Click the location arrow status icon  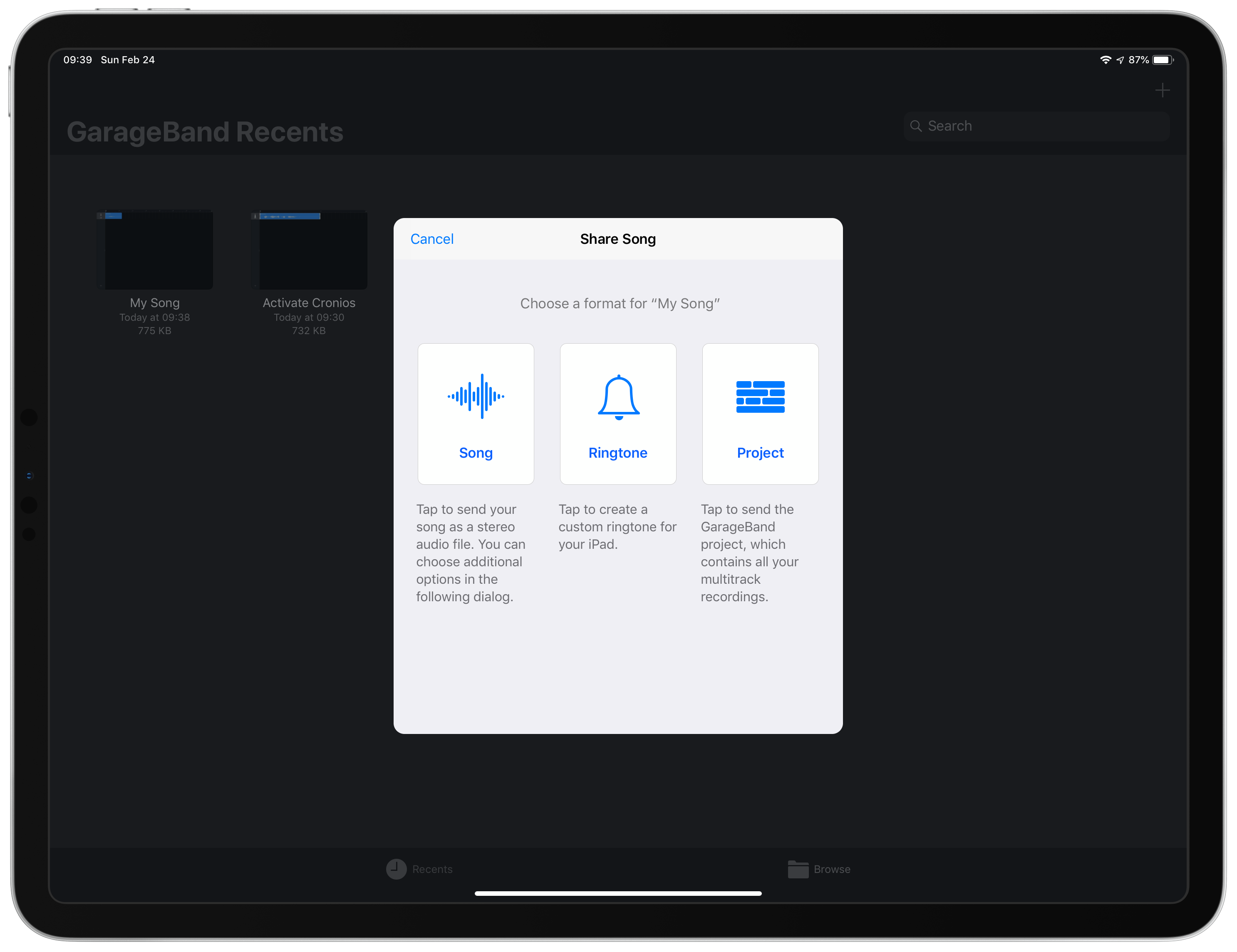coord(1120,60)
